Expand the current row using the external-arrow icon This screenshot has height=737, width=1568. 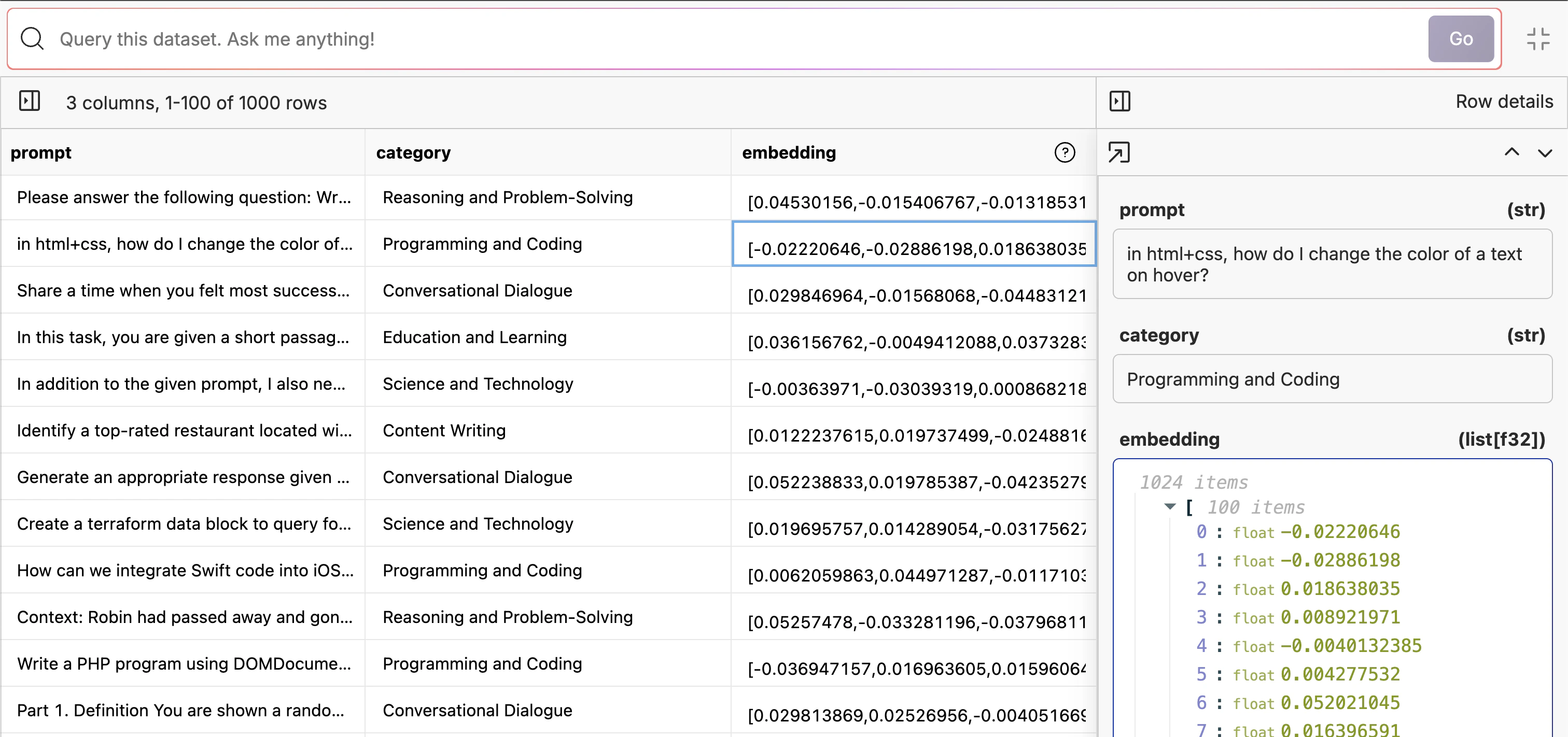[1119, 152]
